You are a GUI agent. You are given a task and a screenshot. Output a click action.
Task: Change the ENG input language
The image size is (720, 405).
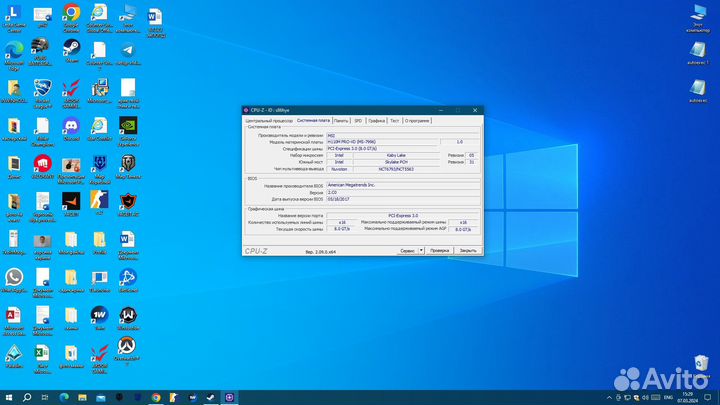point(669,398)
